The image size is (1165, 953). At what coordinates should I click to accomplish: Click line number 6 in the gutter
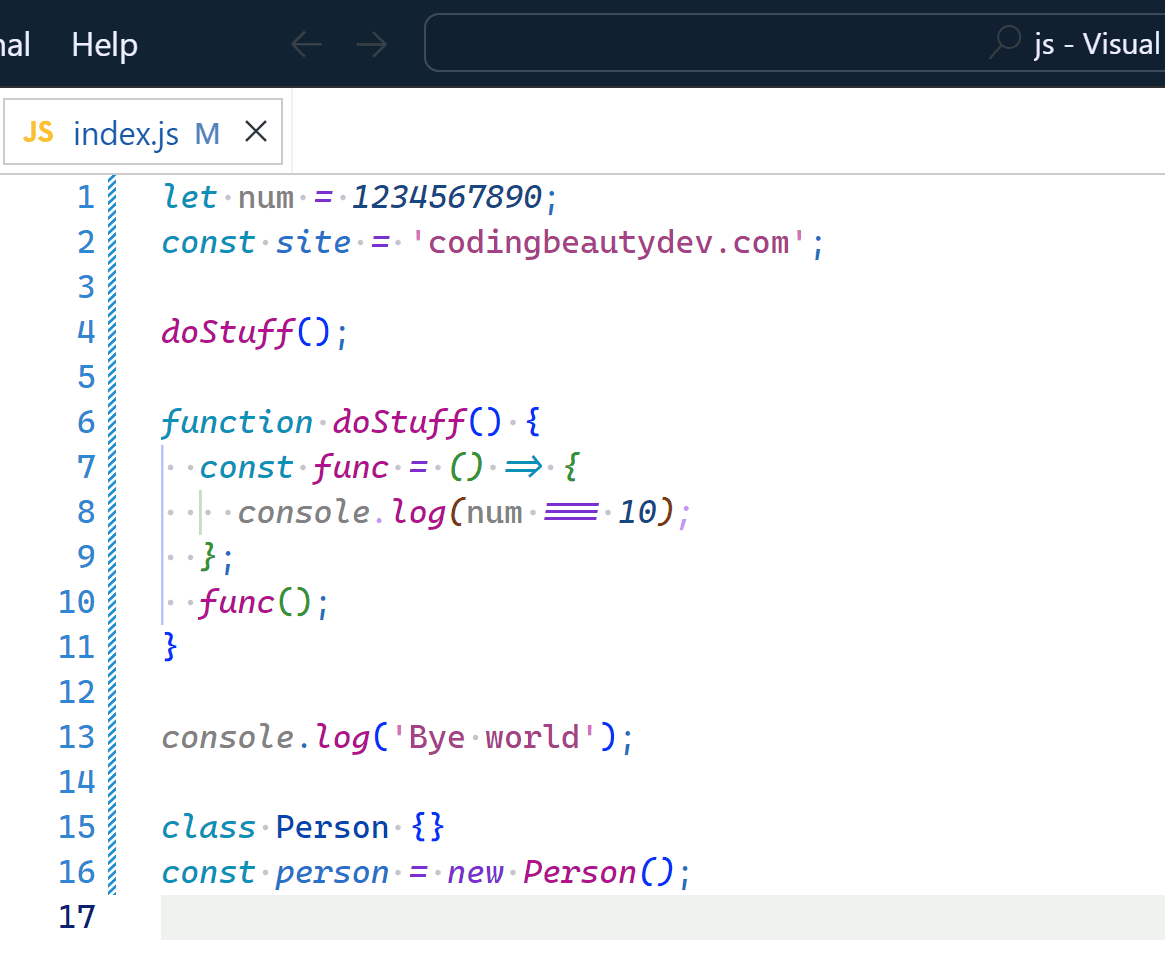pos(86,423)
